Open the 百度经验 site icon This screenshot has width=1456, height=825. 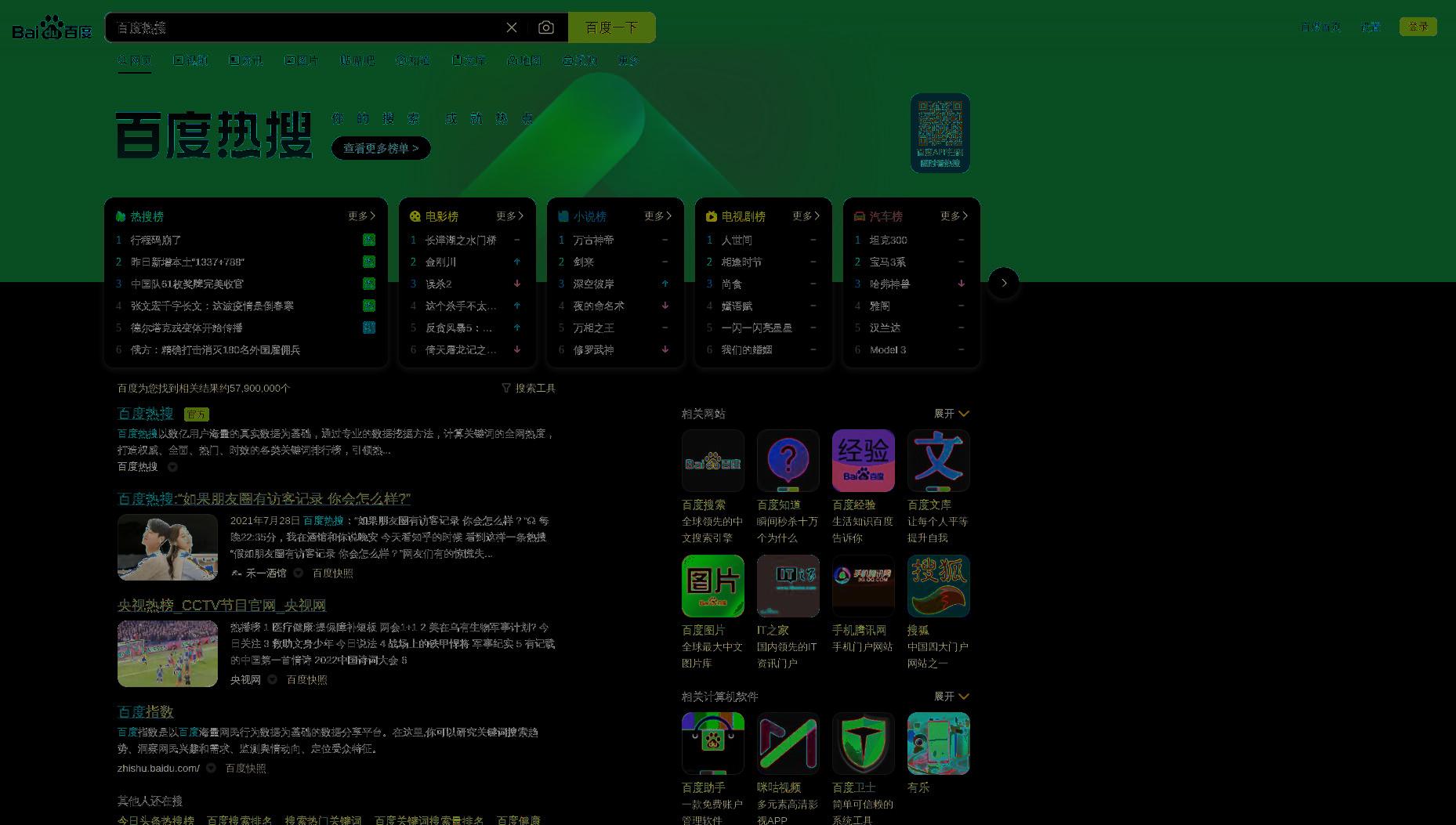coord(864,461)
